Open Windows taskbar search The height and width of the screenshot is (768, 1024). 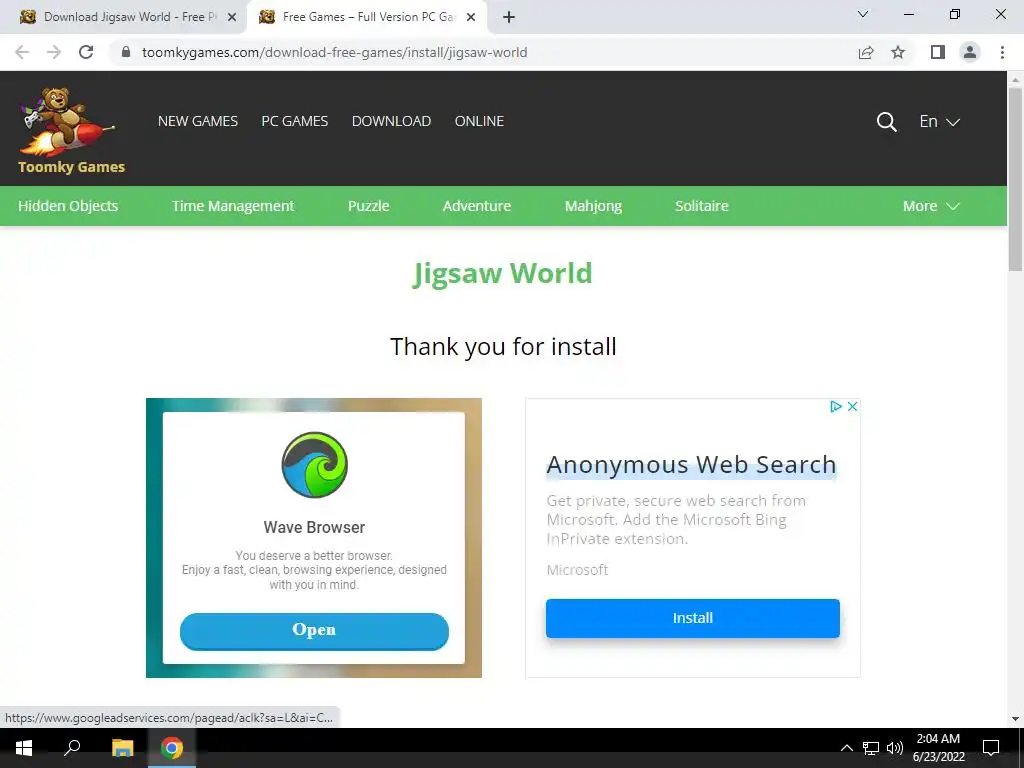click(72, 748)
